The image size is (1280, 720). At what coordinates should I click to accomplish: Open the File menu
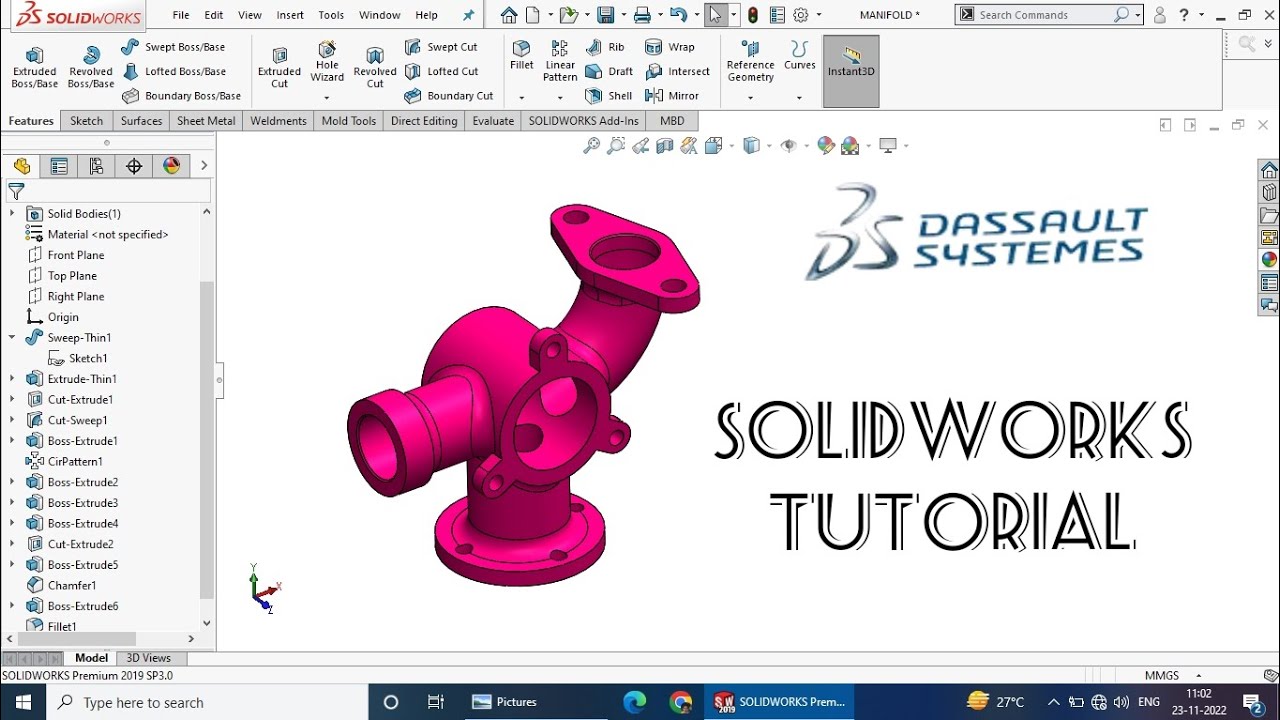click(181, 15)
